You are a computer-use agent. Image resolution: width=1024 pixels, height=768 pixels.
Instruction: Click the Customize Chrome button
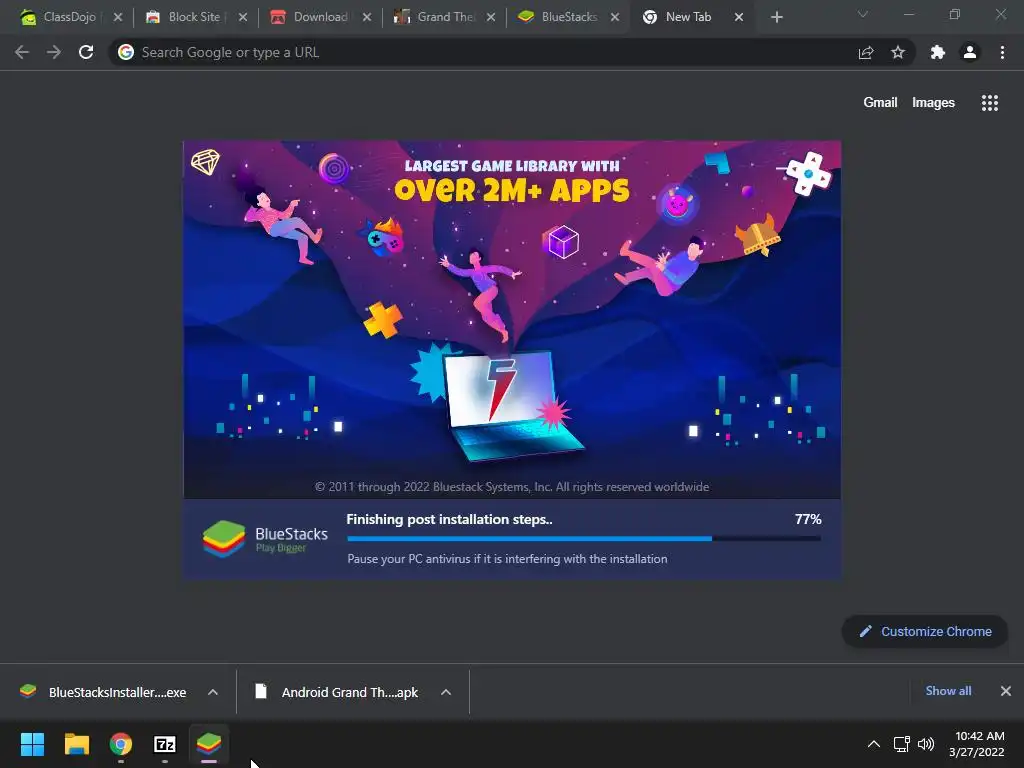(925, 632)
